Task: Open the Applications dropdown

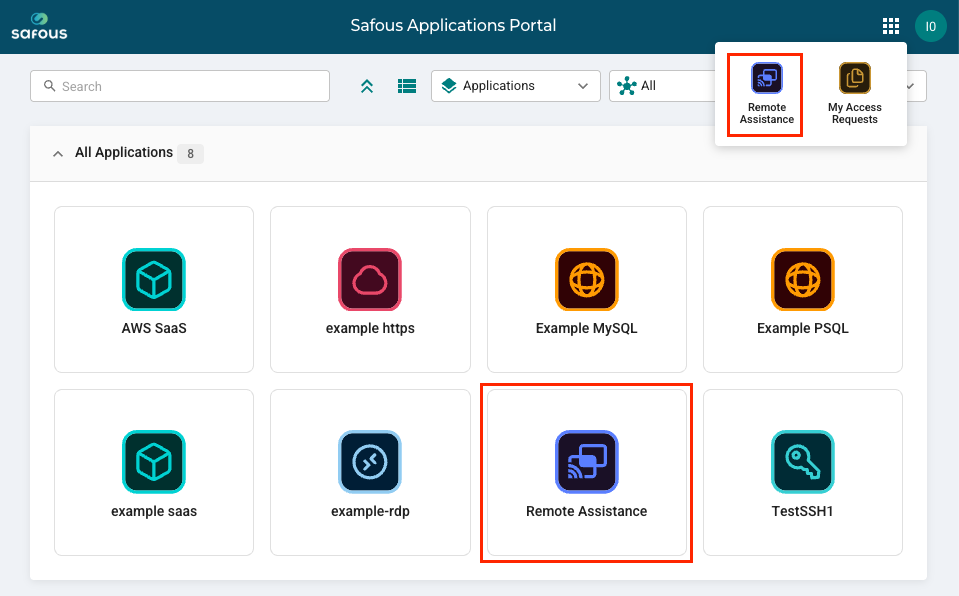Action: click(x=516, y=86)
